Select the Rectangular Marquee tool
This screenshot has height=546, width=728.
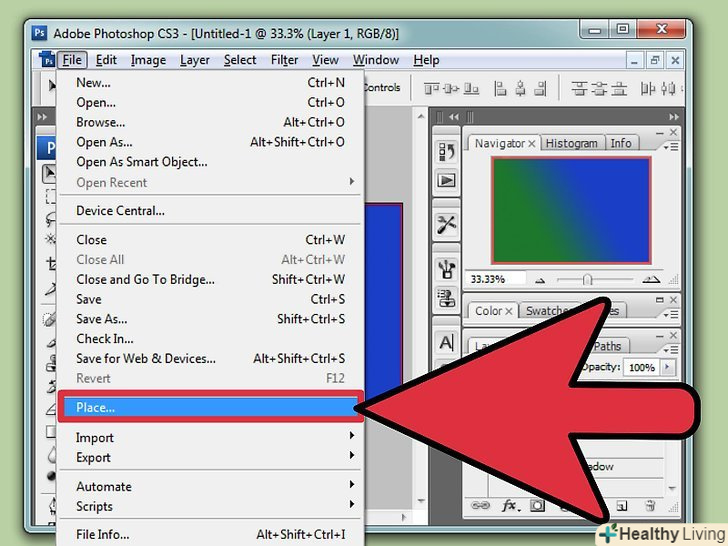(50, 196)
